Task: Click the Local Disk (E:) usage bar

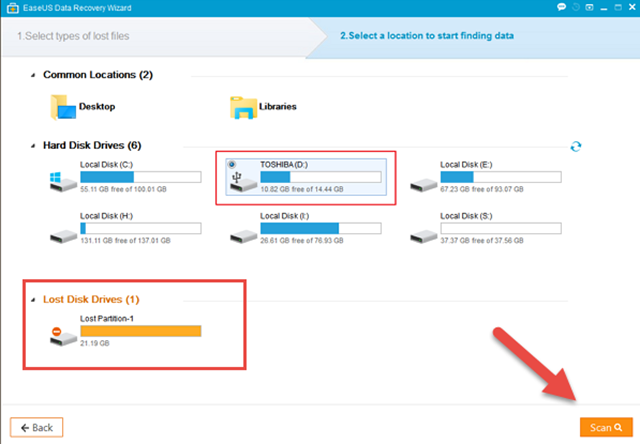Action: point(501,177)
